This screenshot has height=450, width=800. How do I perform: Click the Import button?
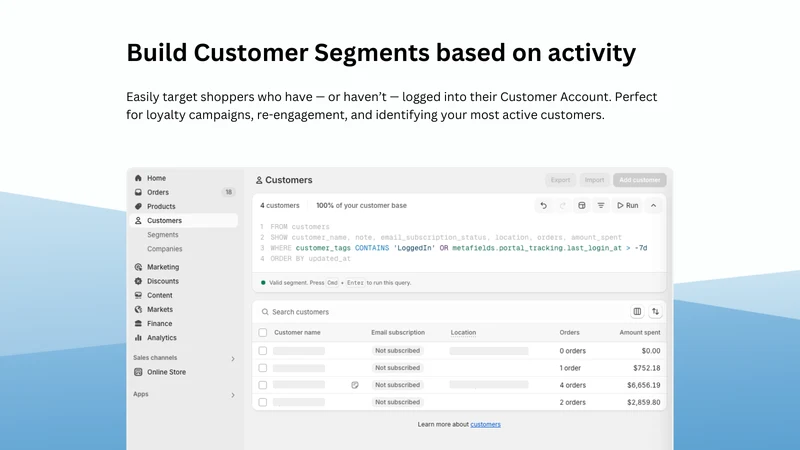coord(594,180)
